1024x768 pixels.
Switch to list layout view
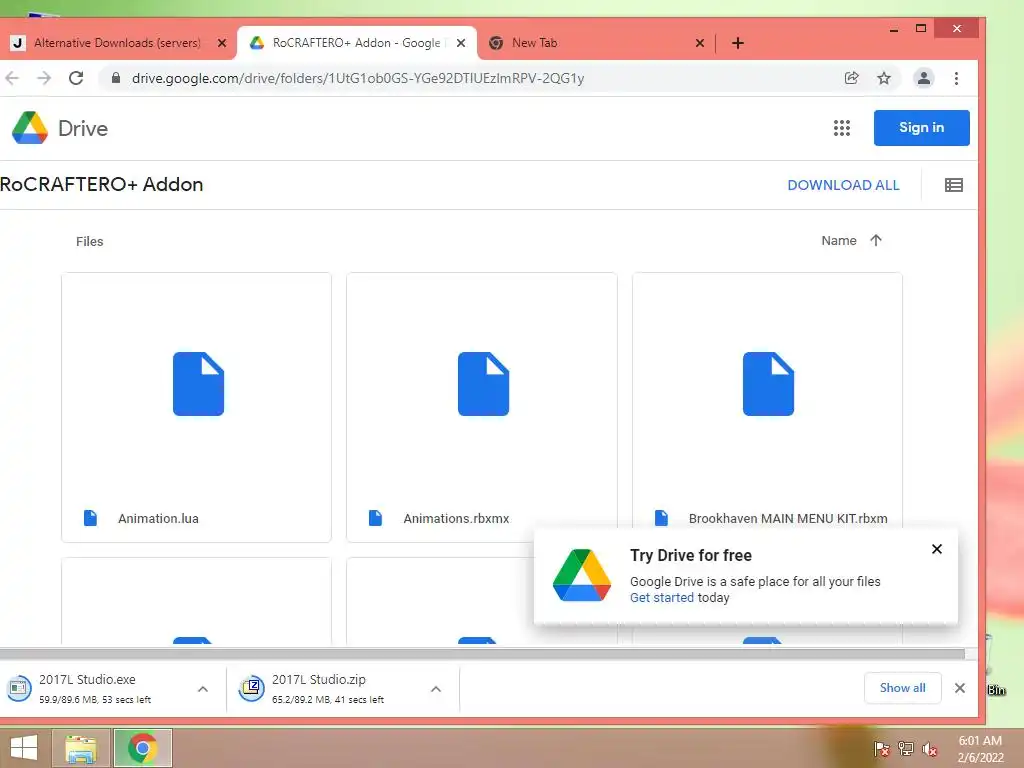tap(953, 185)
